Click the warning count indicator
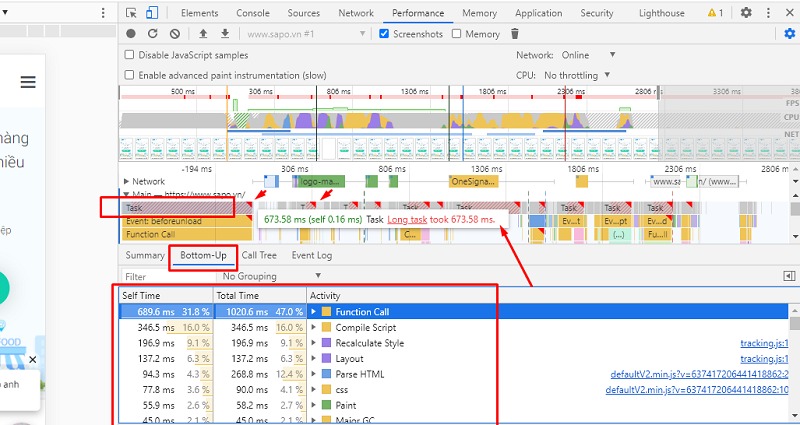The image size is (800, 425). pyautogui.click(x=715, y=13)
